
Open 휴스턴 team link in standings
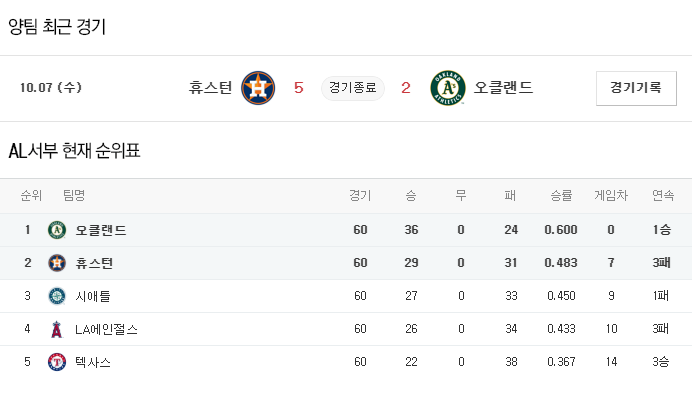point(94,263)
